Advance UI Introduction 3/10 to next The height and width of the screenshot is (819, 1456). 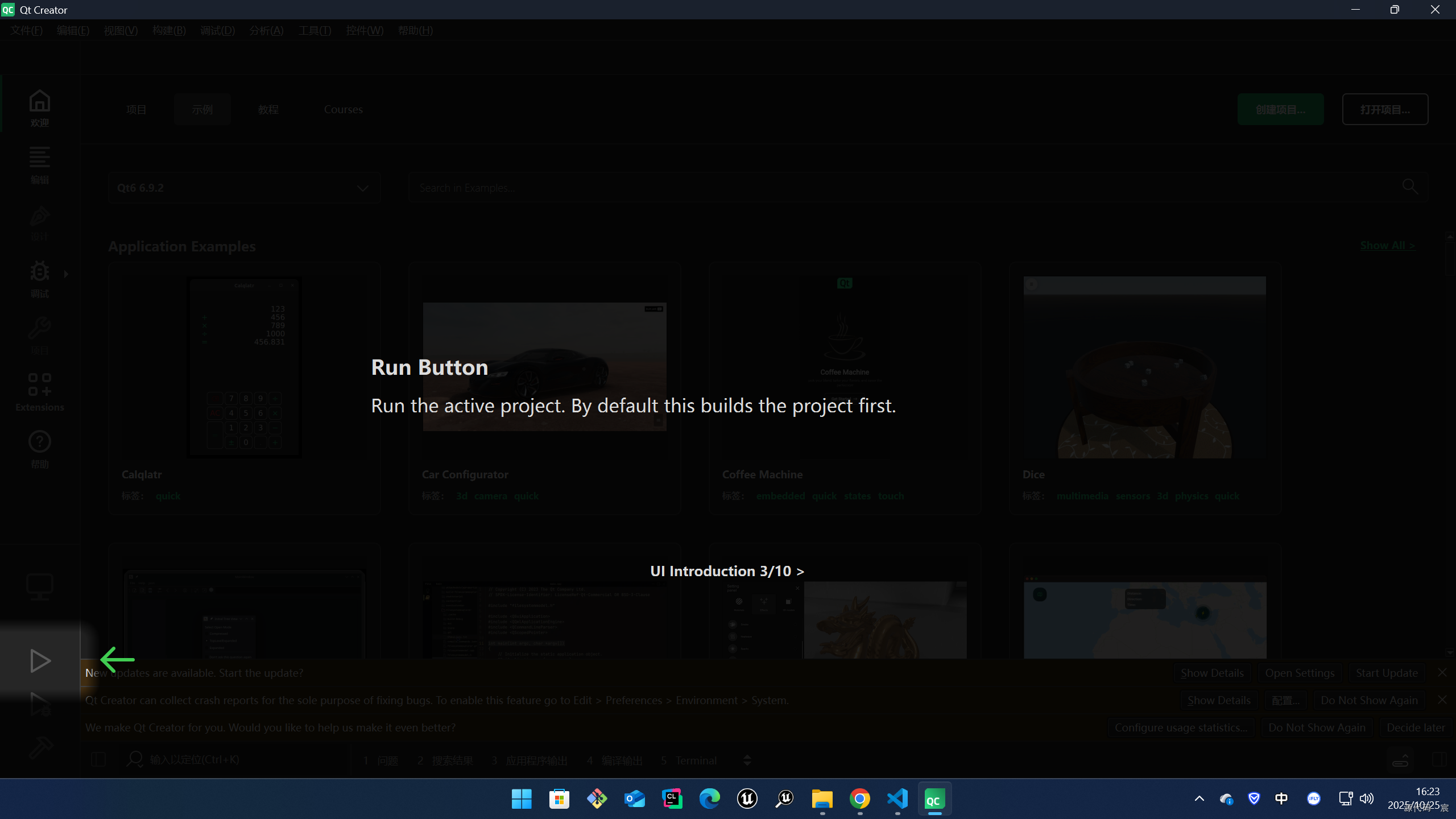[x=727, y=571]
